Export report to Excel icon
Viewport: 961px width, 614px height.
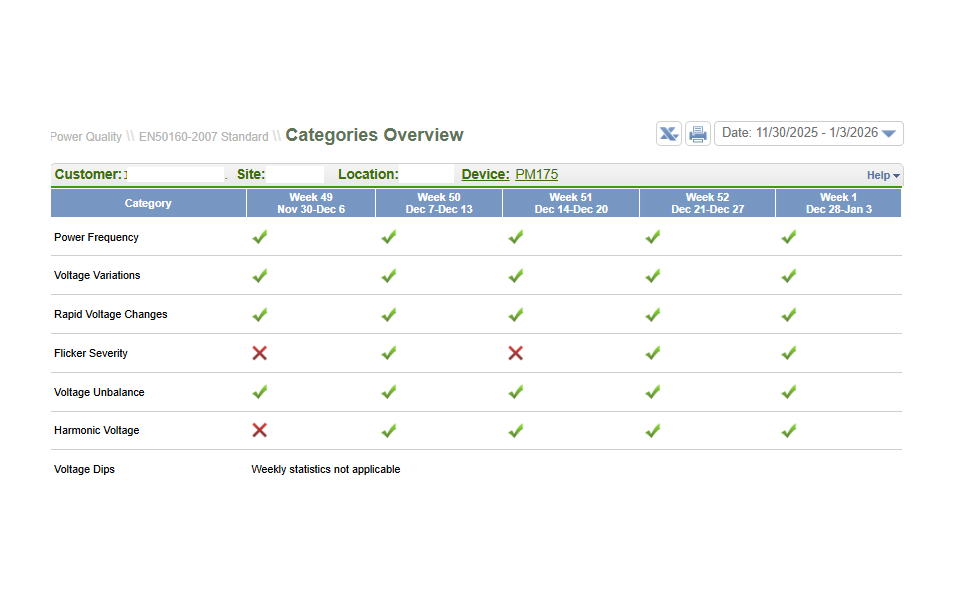coord(669,134)
